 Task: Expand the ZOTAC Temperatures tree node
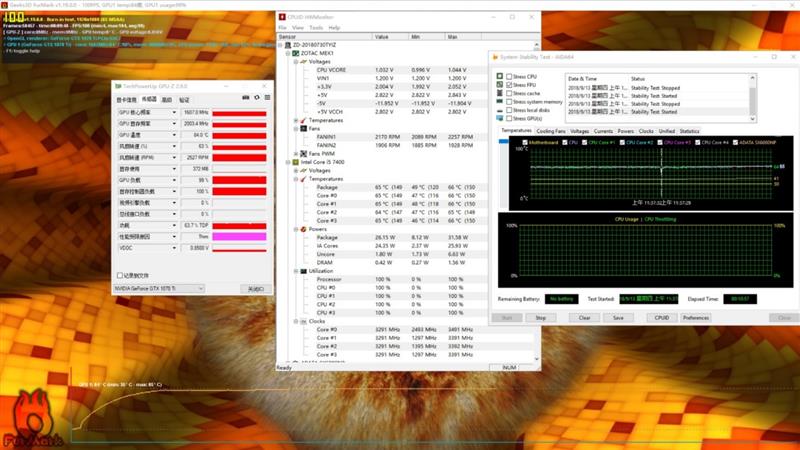tap(296, 120)
